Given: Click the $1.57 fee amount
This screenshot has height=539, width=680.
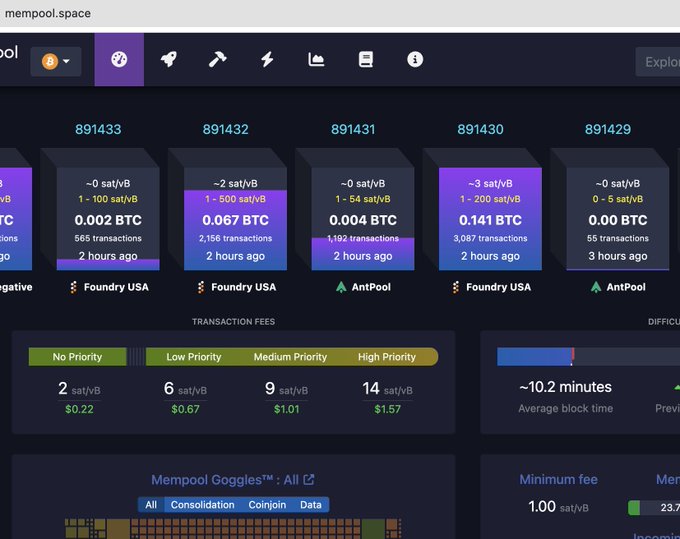Looking at the screenshot, I should pos(387,409).
